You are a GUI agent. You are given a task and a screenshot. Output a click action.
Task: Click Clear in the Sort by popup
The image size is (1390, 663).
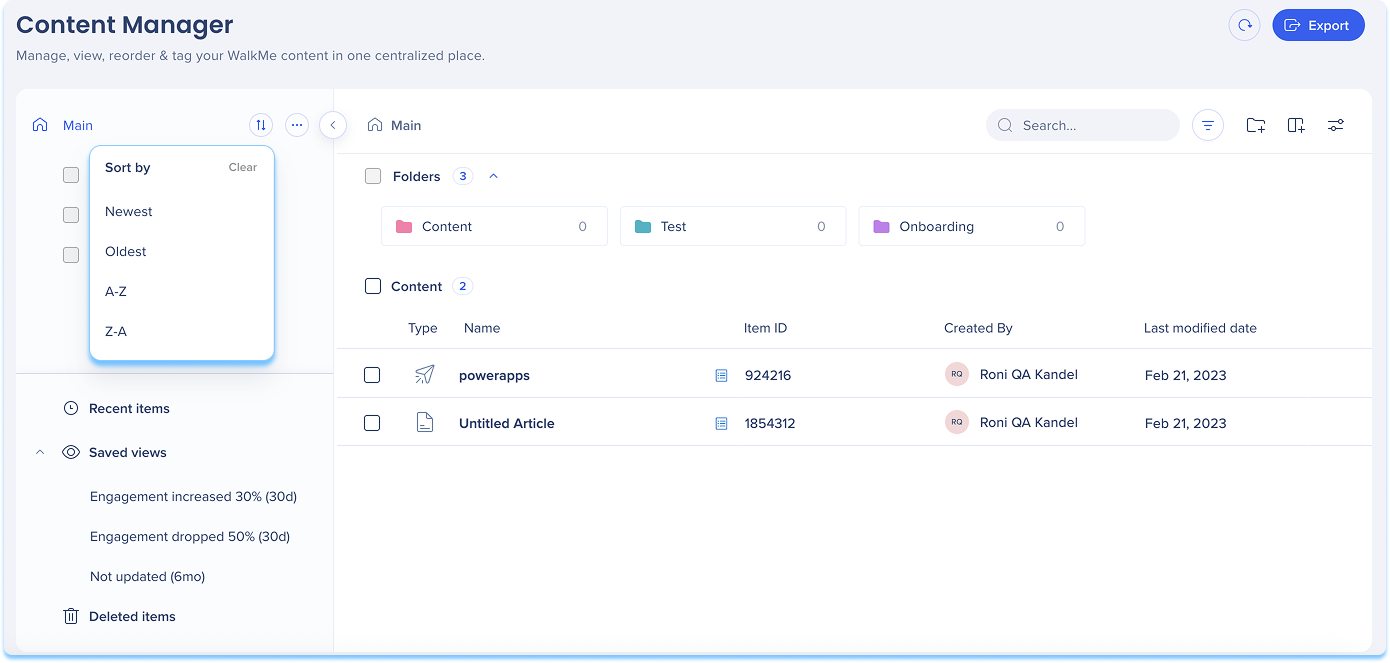pos(243,167)
